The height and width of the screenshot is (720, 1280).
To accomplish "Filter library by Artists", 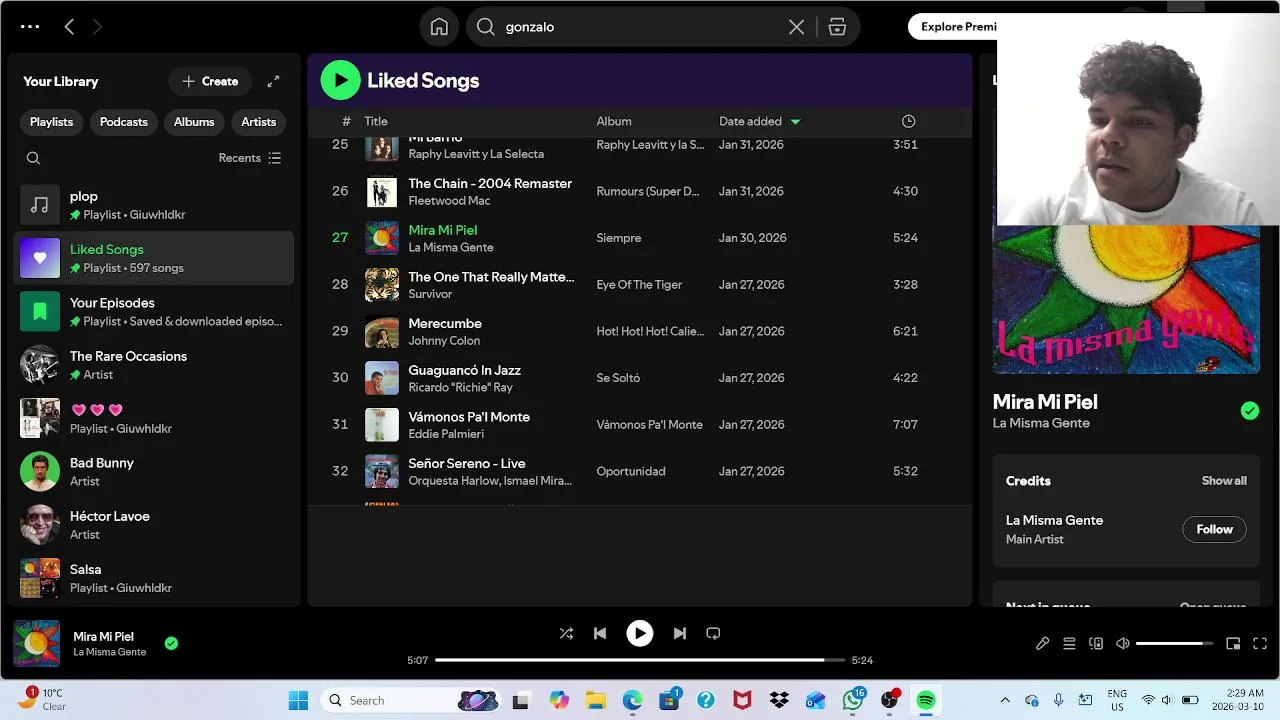I will coord(259,122).
